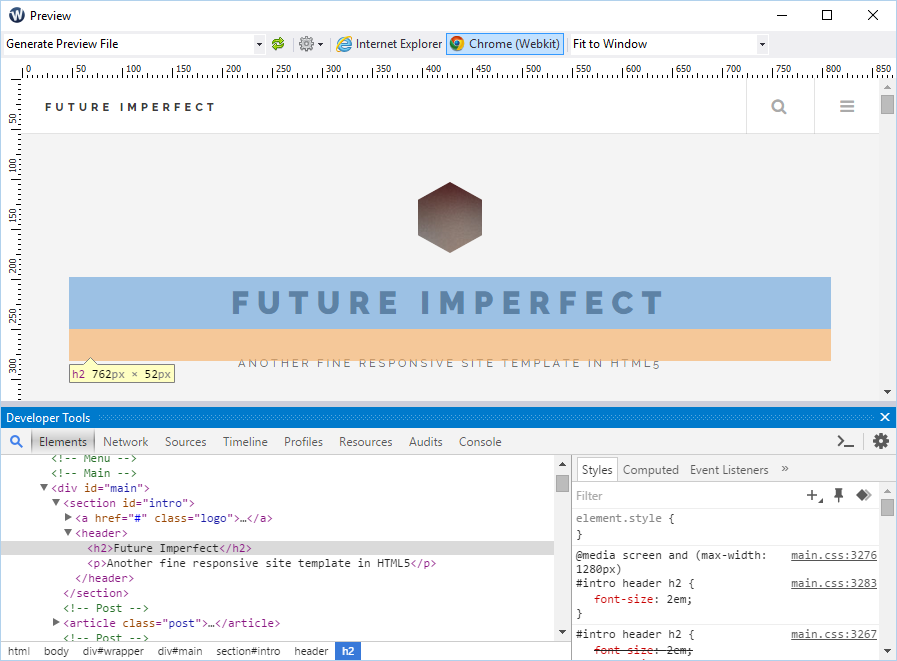
Task: Select the Chrome (Webkit) rendering engine
Action: coord(504,44)
